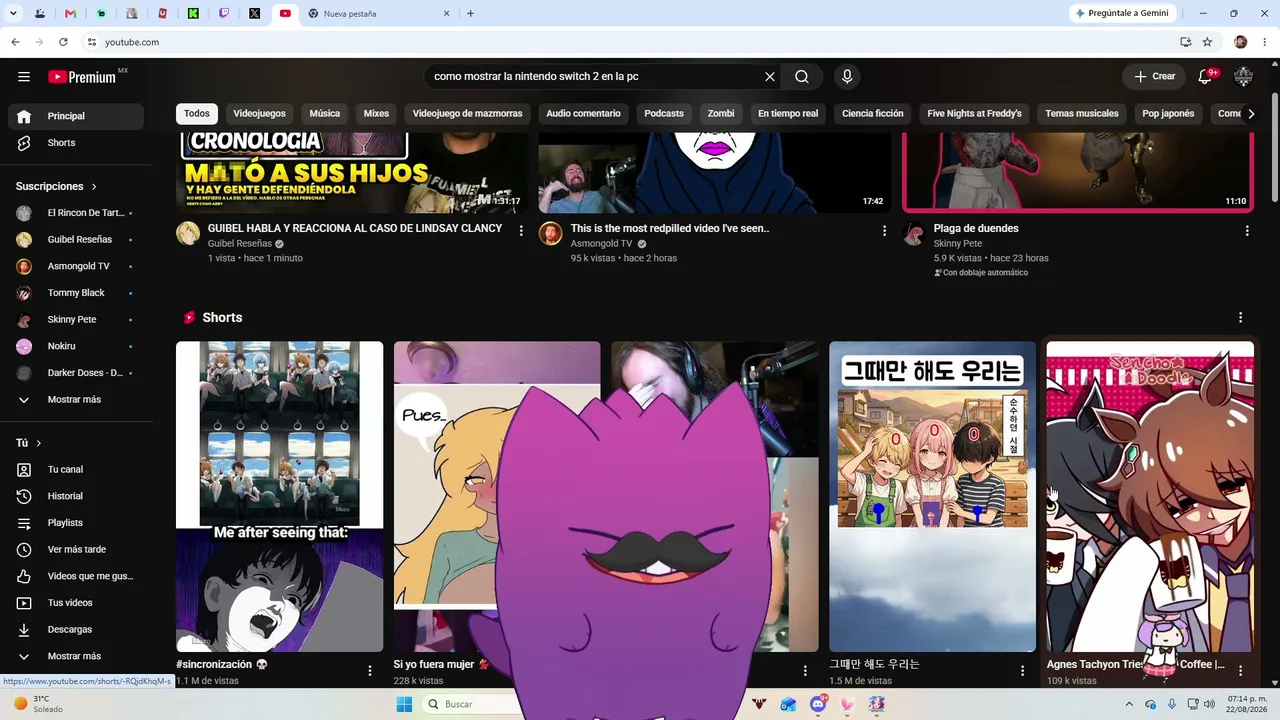Open the Suscripciones section chevron
This screenshot has height=720, width=1280.
point(94,187)
